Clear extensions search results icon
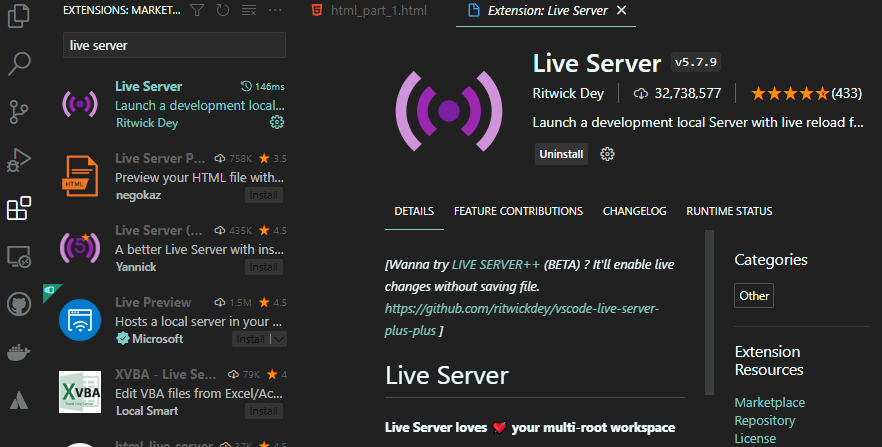Image resolution: width=882 pixels, height=447 pixels. (249, 10)
